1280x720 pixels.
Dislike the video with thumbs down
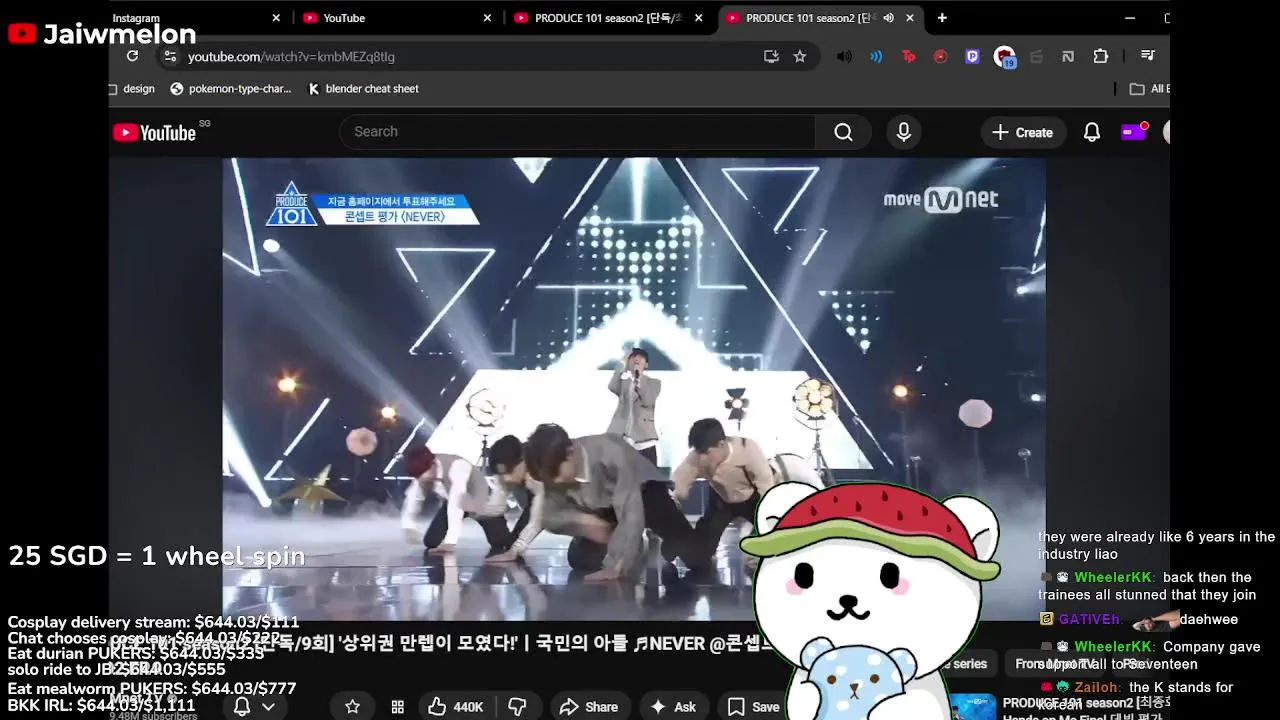point(517,707)
